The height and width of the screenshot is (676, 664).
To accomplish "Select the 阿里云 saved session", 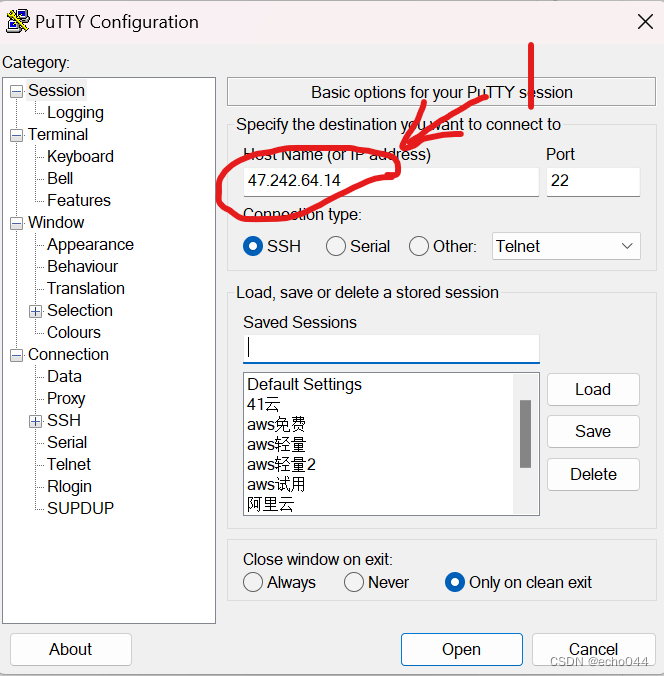I will (x=271, y=504).
